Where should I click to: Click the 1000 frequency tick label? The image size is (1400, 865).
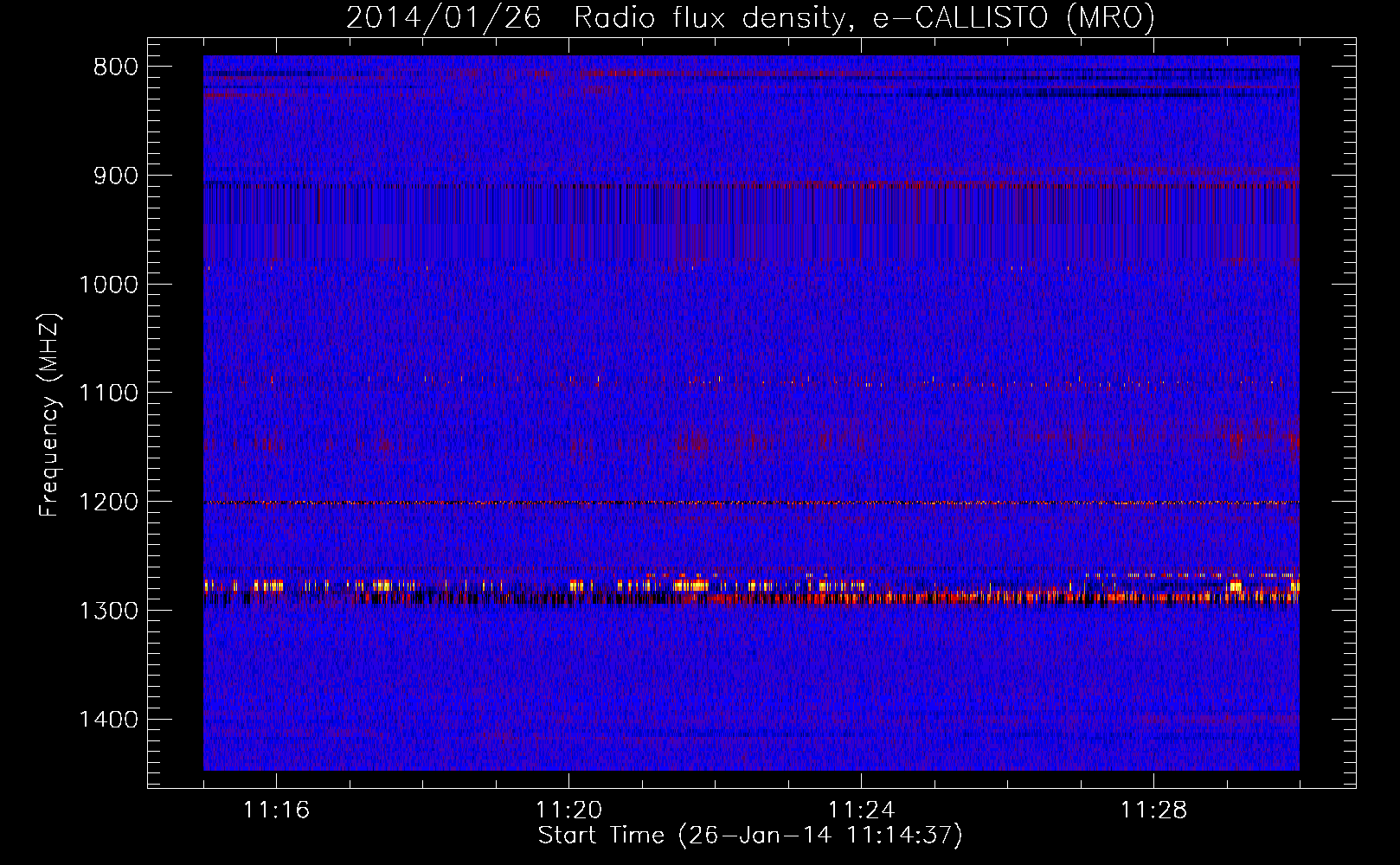[x=108, y=285]
